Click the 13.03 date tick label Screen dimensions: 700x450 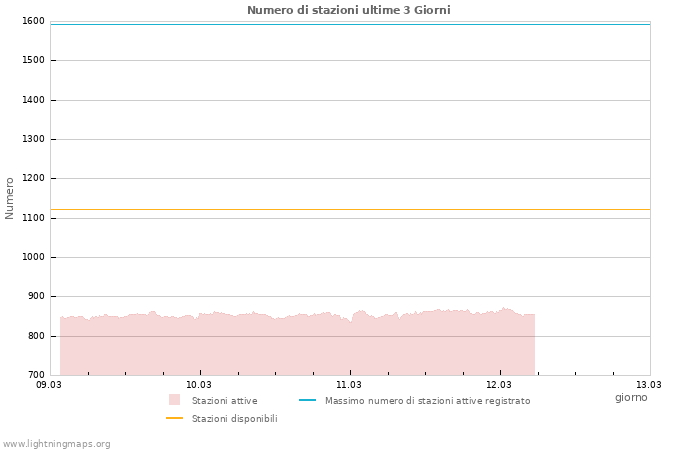tap(649, 384)
